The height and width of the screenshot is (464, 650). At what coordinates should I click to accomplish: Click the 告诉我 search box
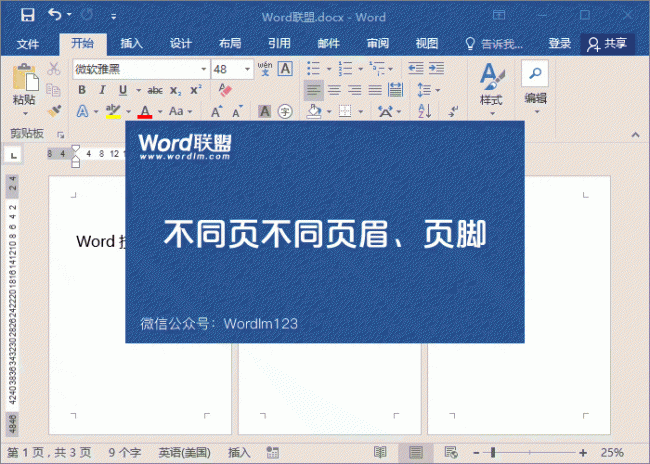point(494,44)
